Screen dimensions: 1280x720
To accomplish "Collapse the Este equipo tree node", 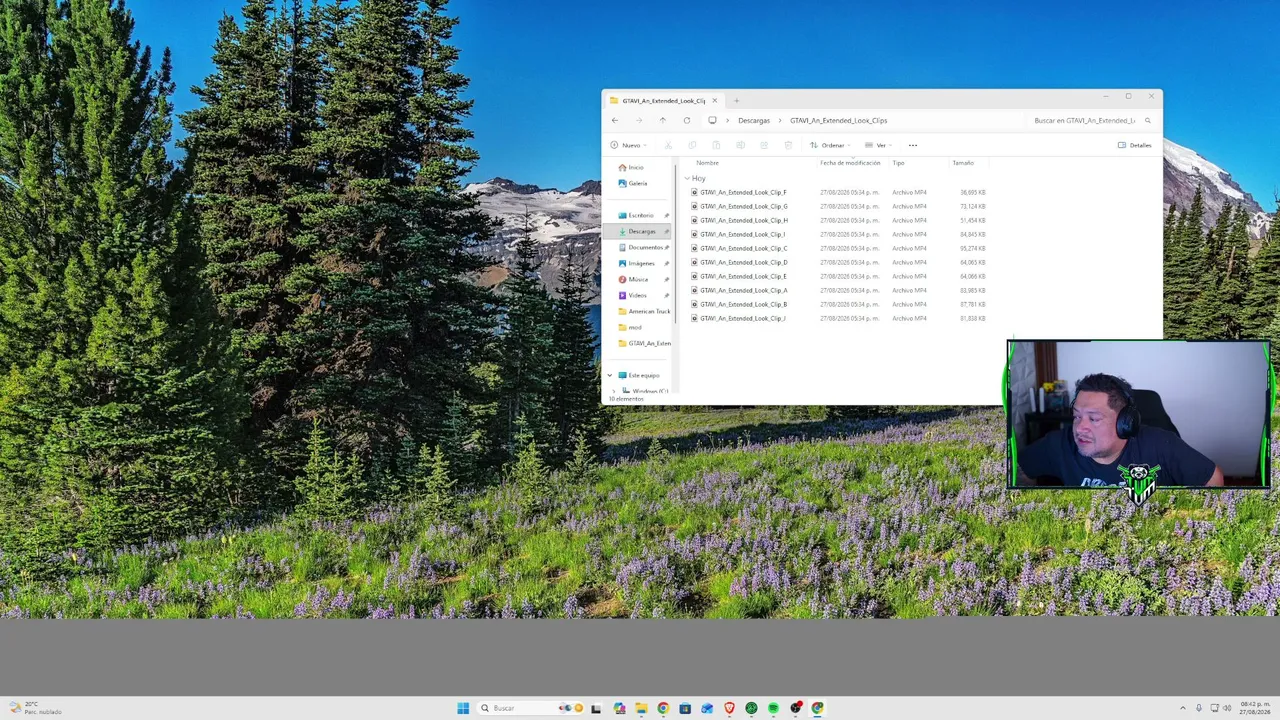I will click(610, 375).
